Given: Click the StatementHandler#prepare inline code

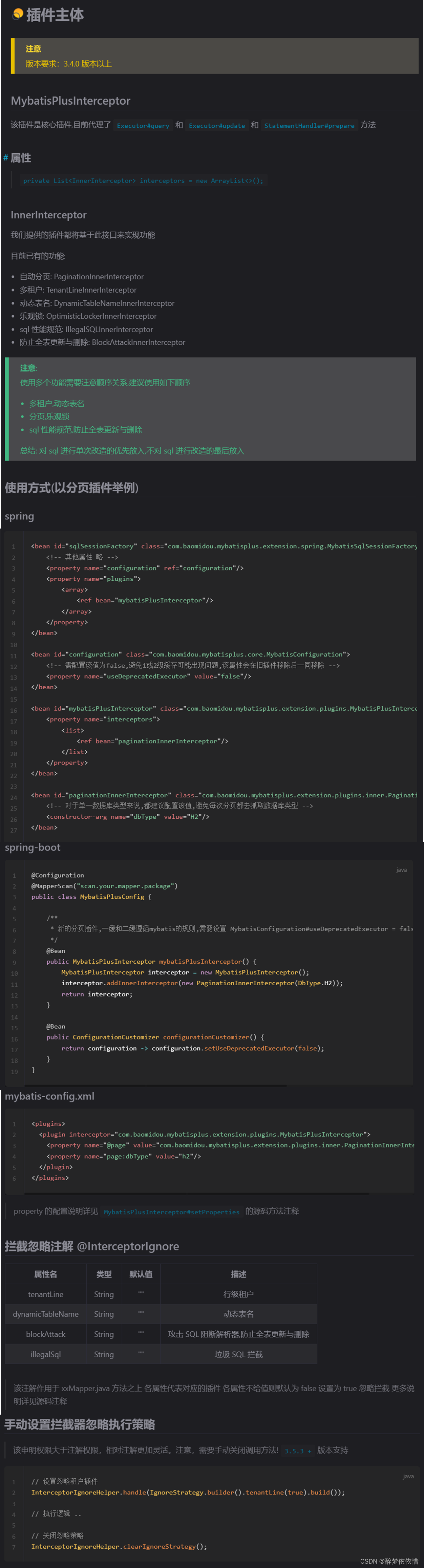Looking at the screenshot, I should [310, 125].
